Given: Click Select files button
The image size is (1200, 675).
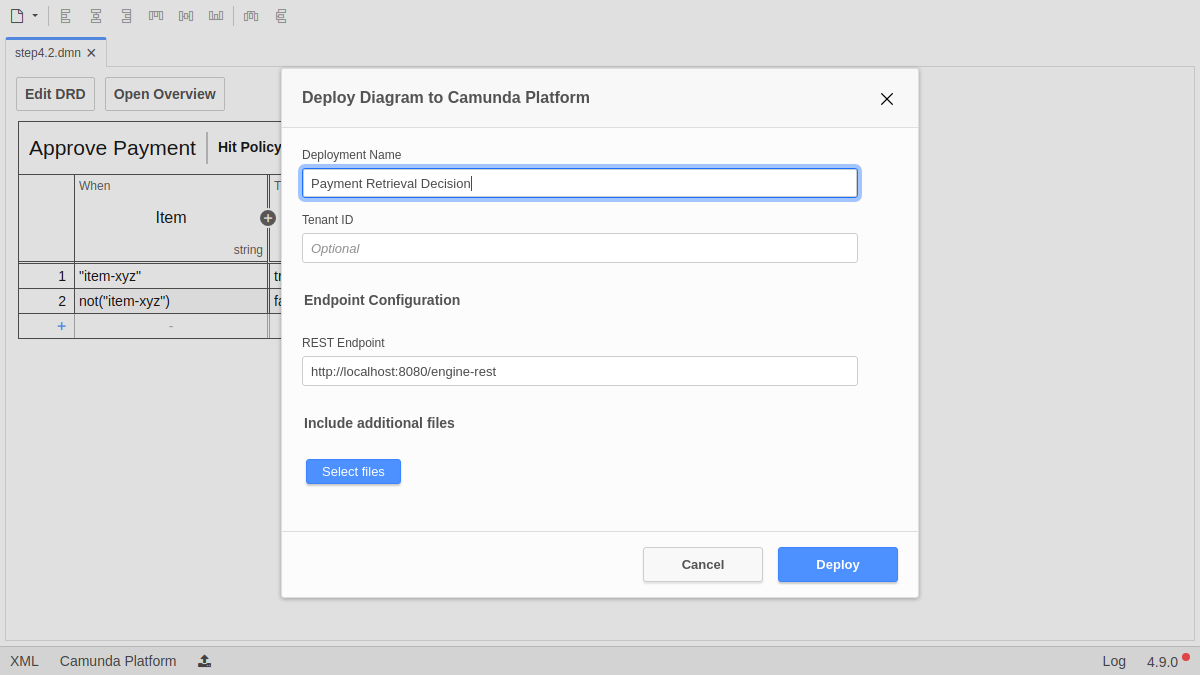Looking at the screenshot, I should pos(353,472).
